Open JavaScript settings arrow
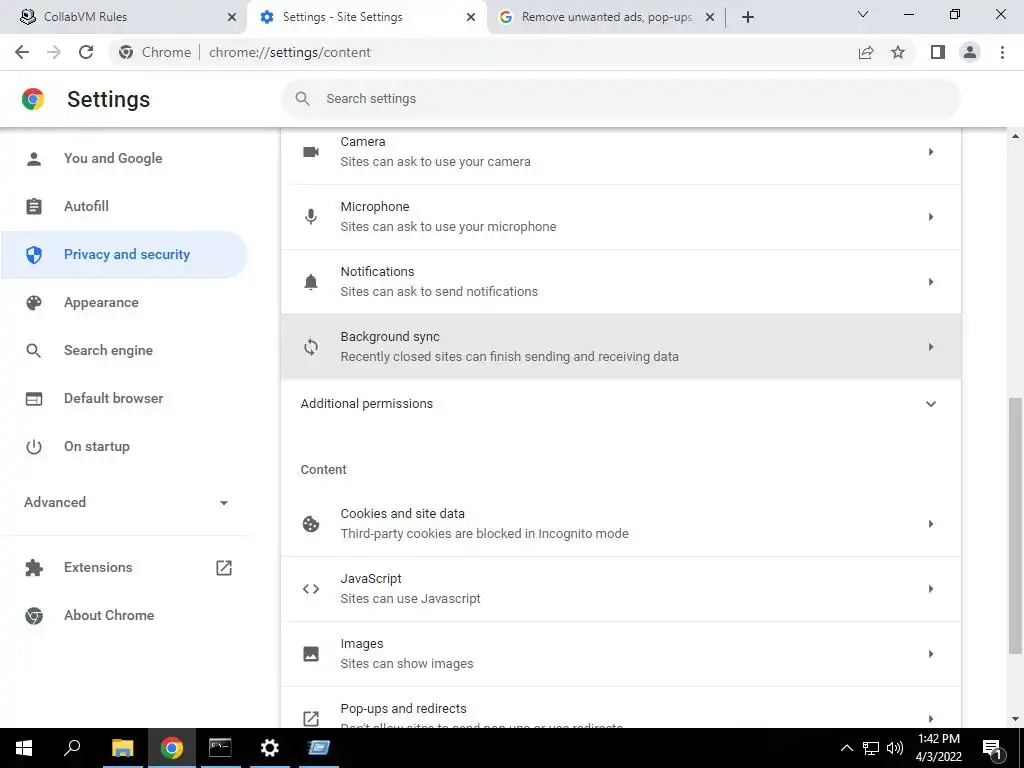Image resolution: width=1024 pixels, height=768 pixels. (x=931, y=589)
